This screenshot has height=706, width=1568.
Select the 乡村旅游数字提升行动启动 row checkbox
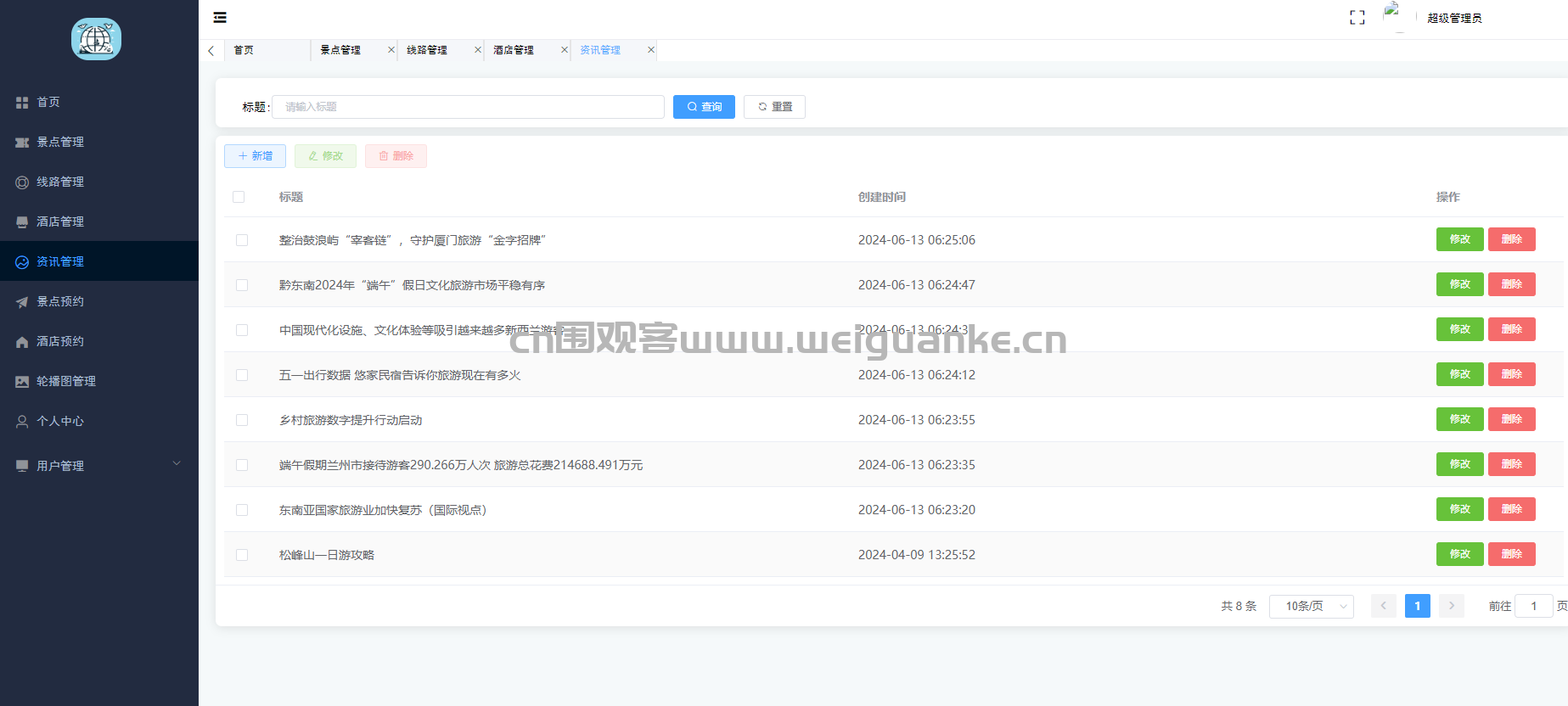point(242,420)
